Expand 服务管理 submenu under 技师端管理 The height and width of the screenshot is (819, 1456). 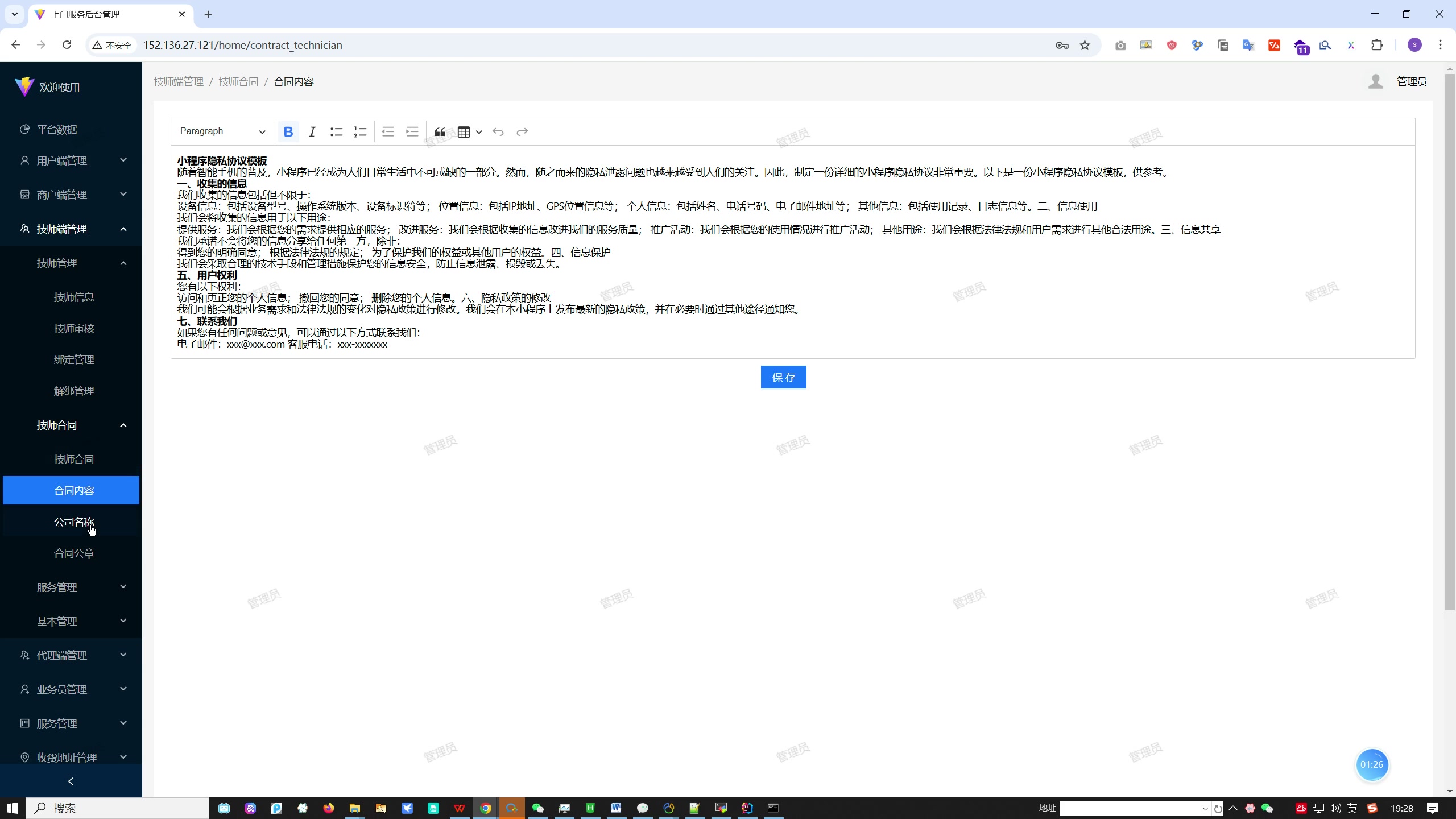coord(71,587)
